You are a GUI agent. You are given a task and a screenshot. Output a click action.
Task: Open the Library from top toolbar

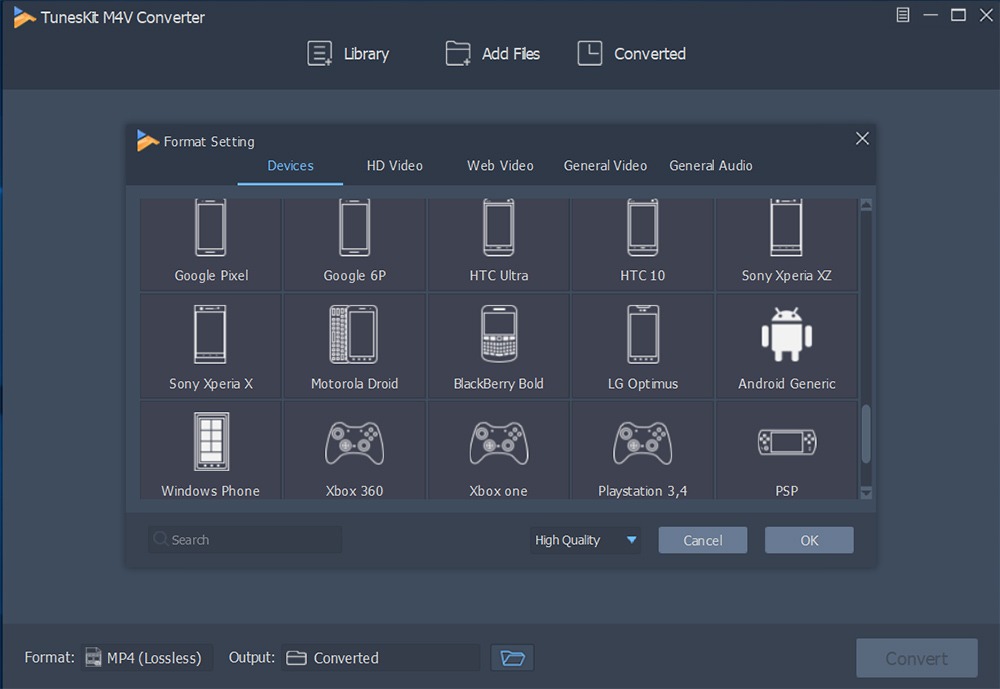[x=348, y=54]
